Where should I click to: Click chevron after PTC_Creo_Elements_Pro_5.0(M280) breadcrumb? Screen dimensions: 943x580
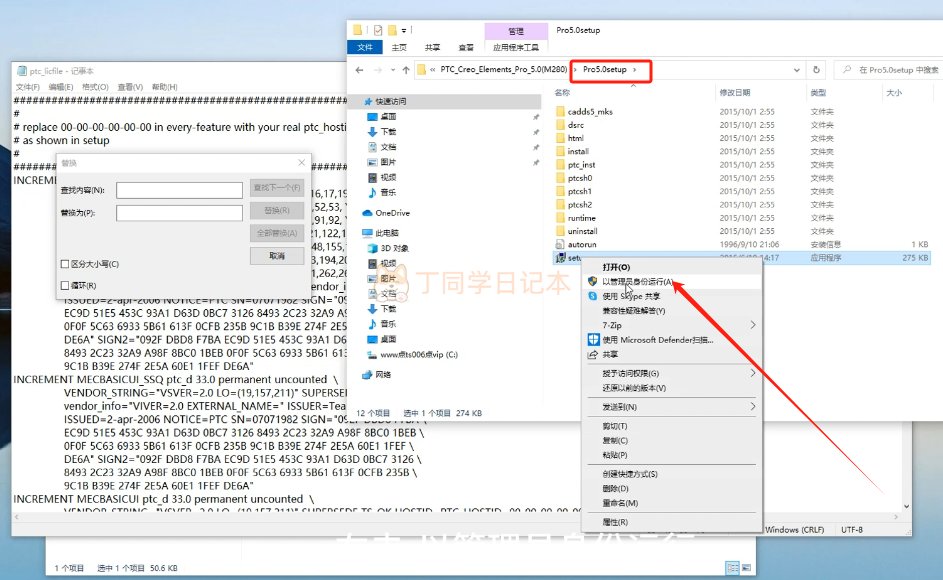574,70
